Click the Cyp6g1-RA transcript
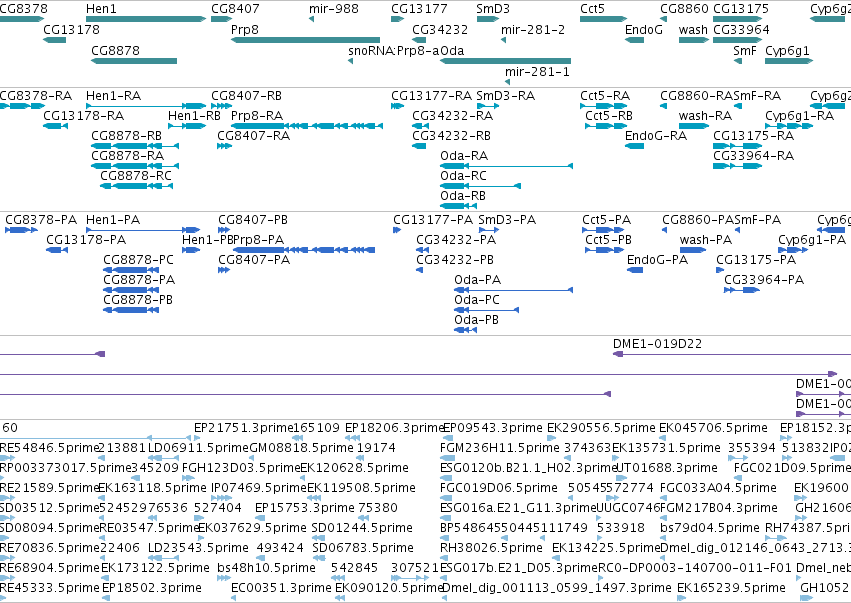Screen dimensions: 851x603 789,126
